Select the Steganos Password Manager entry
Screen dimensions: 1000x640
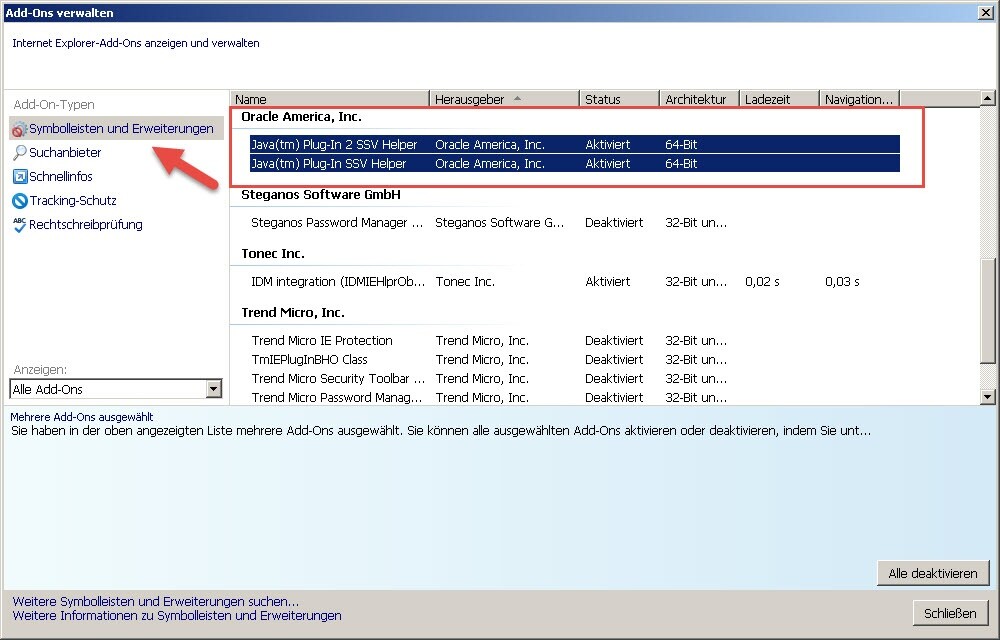tap(330, 223)
